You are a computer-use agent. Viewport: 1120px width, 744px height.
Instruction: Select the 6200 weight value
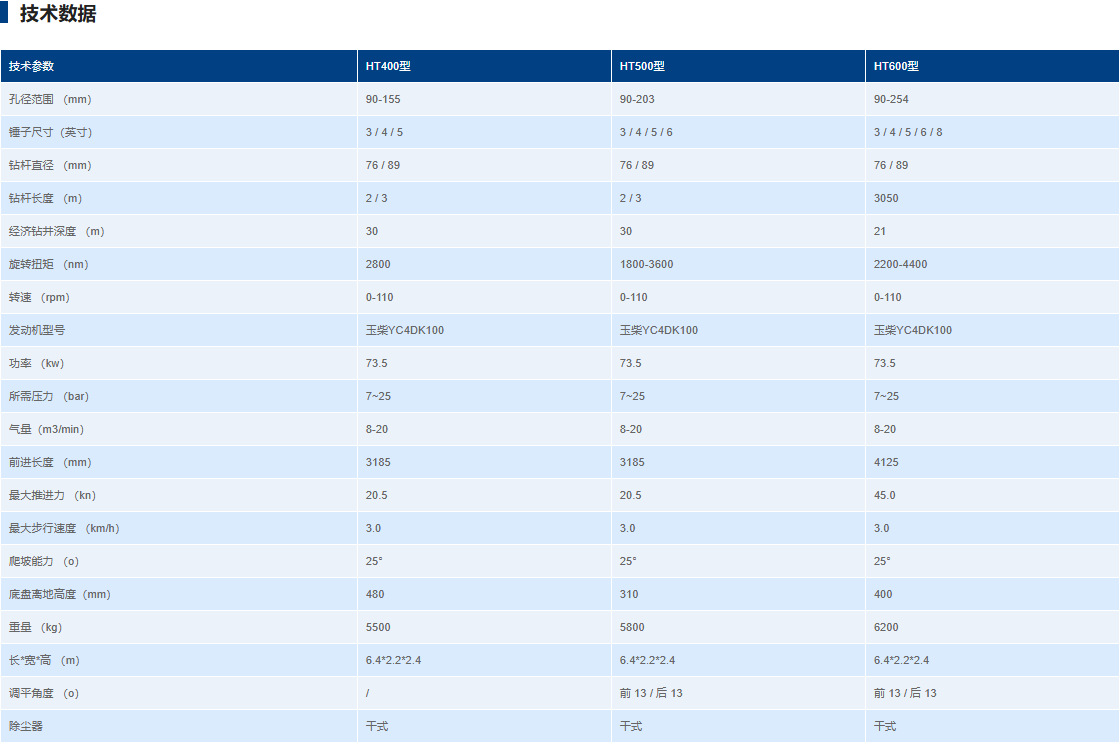[x=886, y=627]
